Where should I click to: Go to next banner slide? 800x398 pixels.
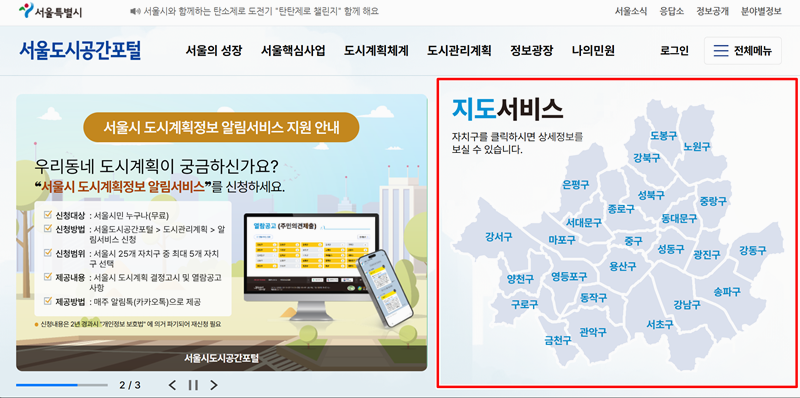click(214, 385)
